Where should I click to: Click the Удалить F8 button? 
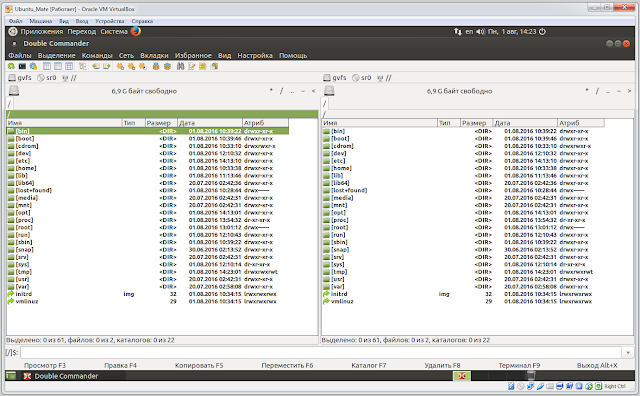pyautogui.click(x=442, y=365)
